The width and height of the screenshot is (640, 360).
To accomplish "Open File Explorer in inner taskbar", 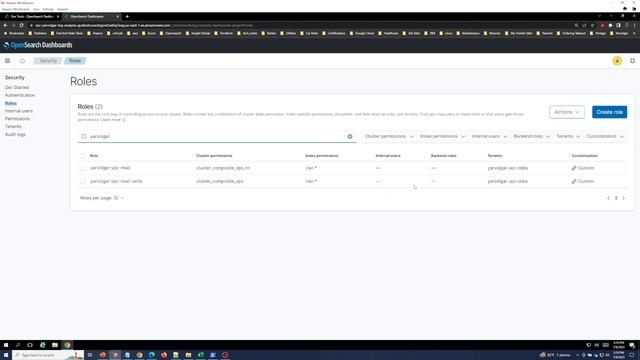I will [x=55, y=345].
